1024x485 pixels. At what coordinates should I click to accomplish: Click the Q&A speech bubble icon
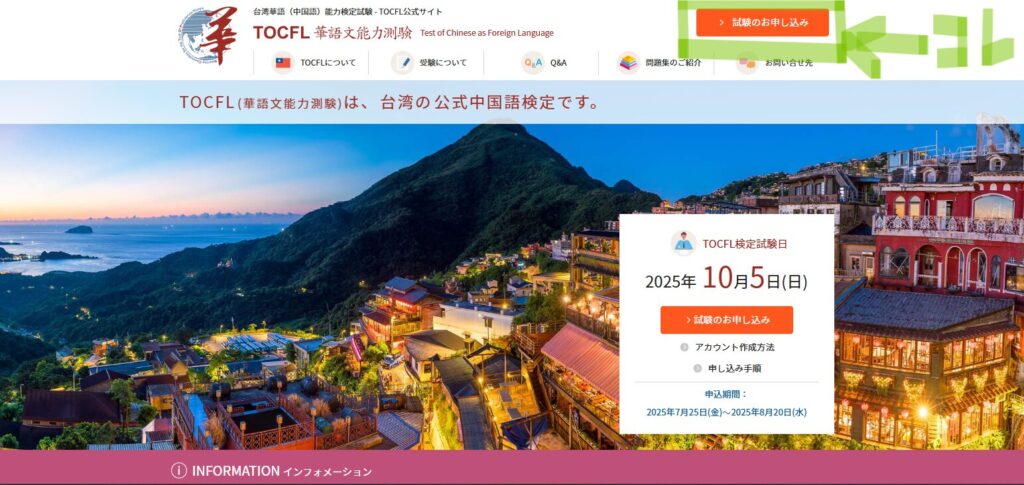[x=533, y=63]
